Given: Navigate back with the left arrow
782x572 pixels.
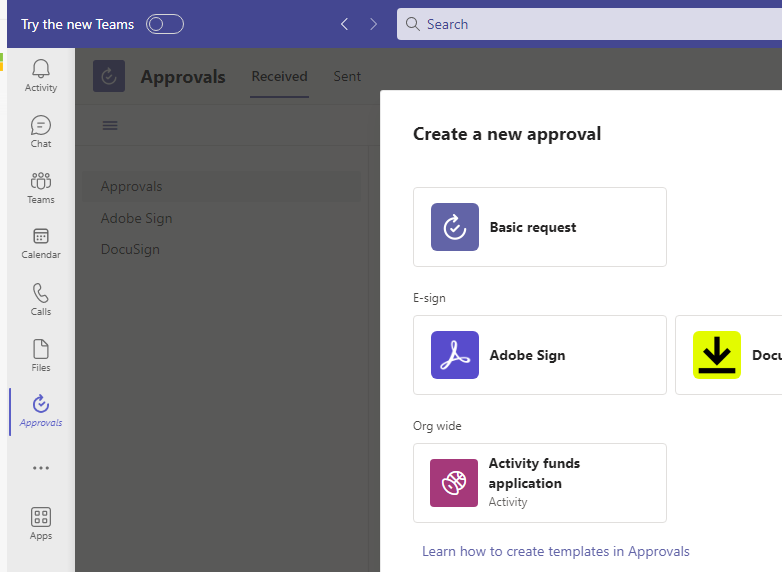Looking at the screenshot, I should pos(344,24).
